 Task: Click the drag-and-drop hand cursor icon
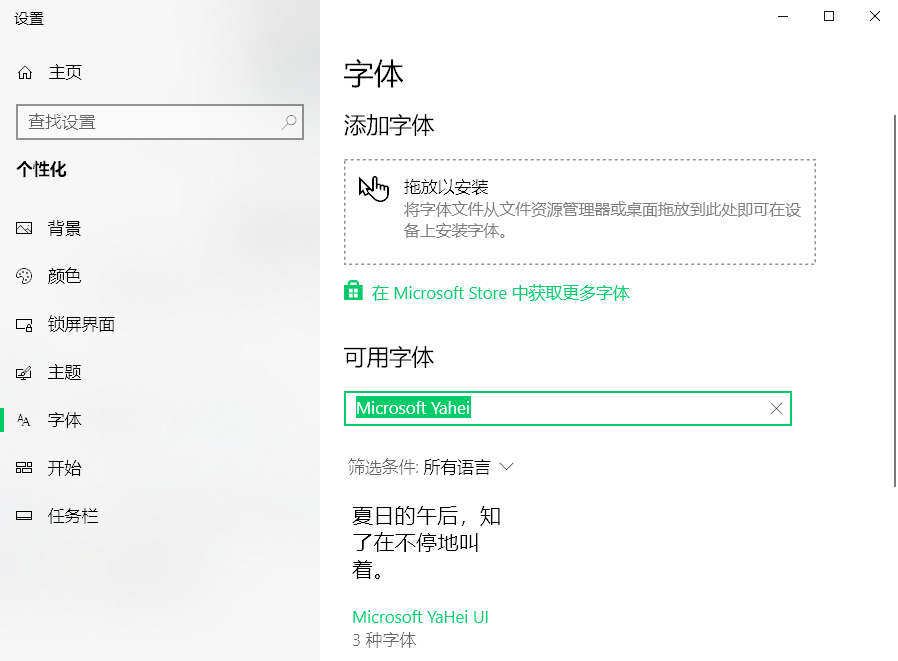tap(373, 188)
